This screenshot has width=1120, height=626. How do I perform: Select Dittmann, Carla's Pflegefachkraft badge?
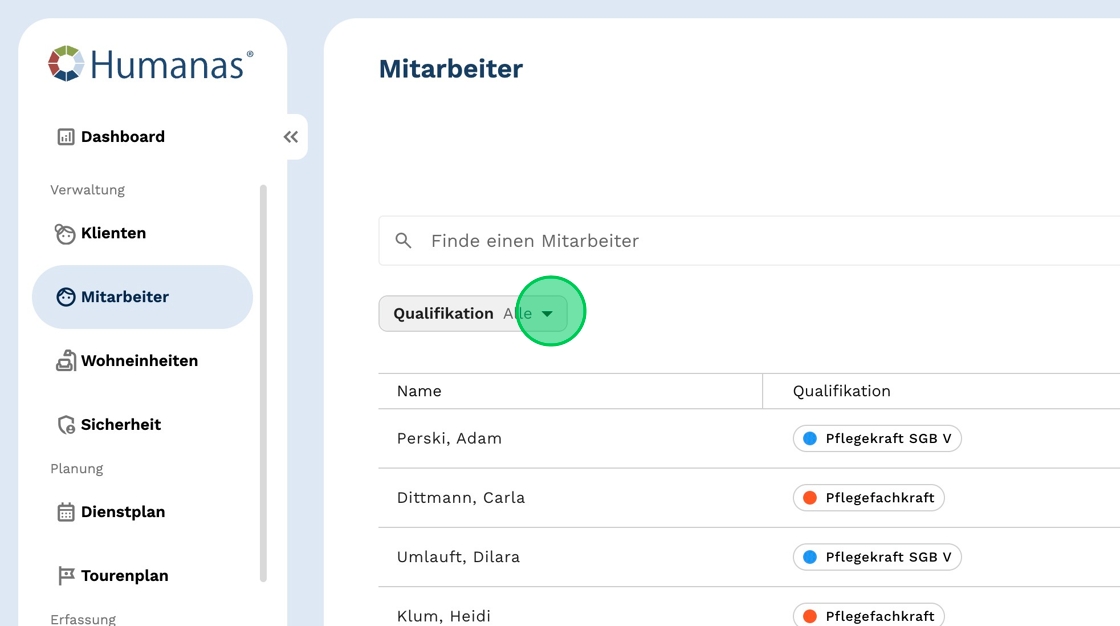point(868,498)
